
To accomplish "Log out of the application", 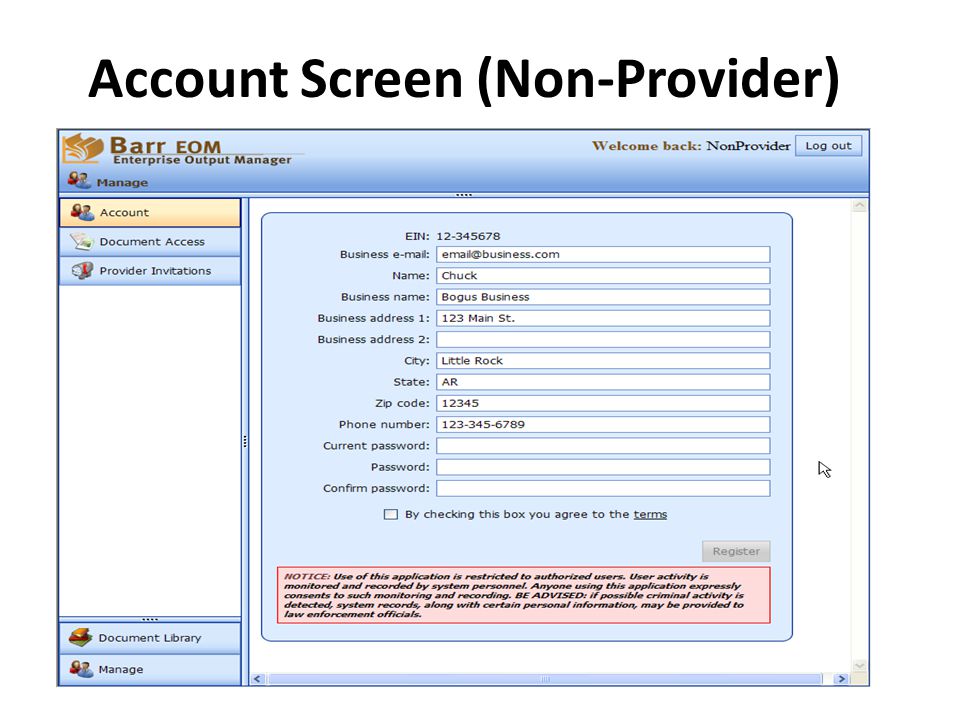I will pyautogui.click(x=828, y=146).
